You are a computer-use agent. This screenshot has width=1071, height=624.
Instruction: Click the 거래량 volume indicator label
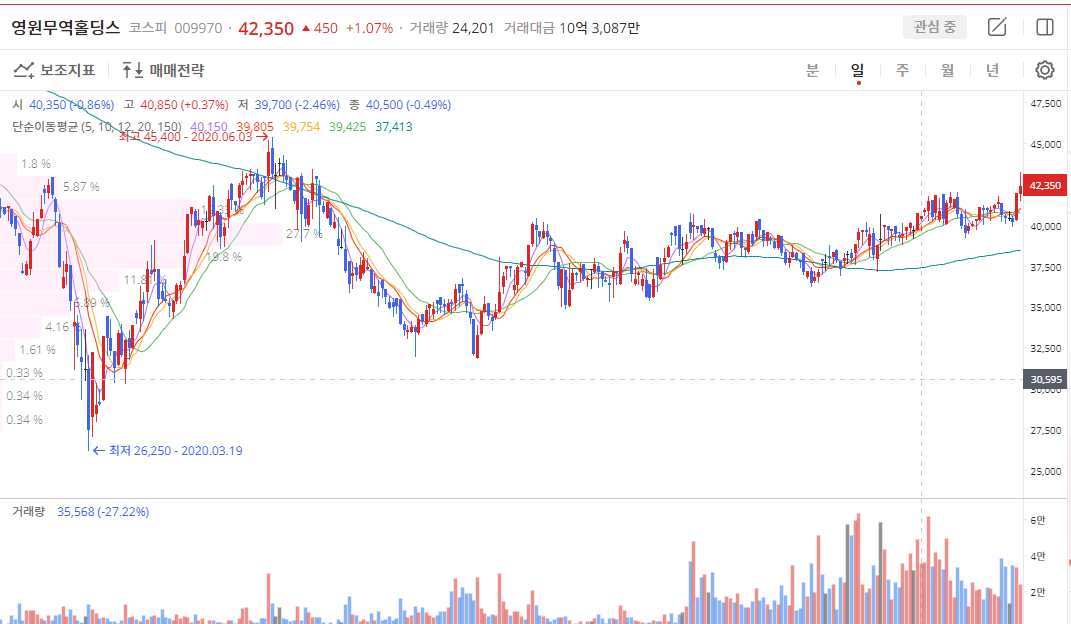pyautogui.click(x=29, y=511)
